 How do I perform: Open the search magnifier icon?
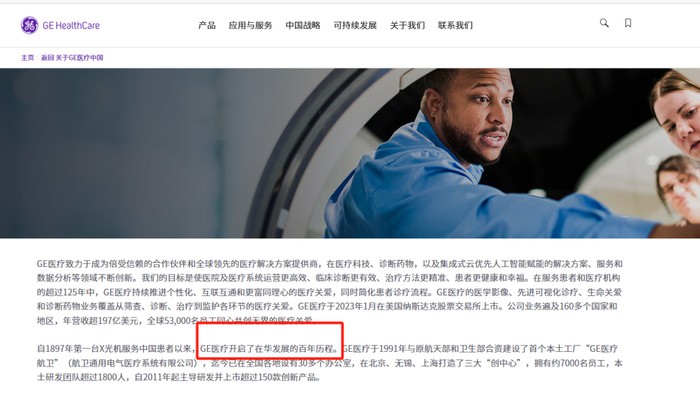(604, 23)
